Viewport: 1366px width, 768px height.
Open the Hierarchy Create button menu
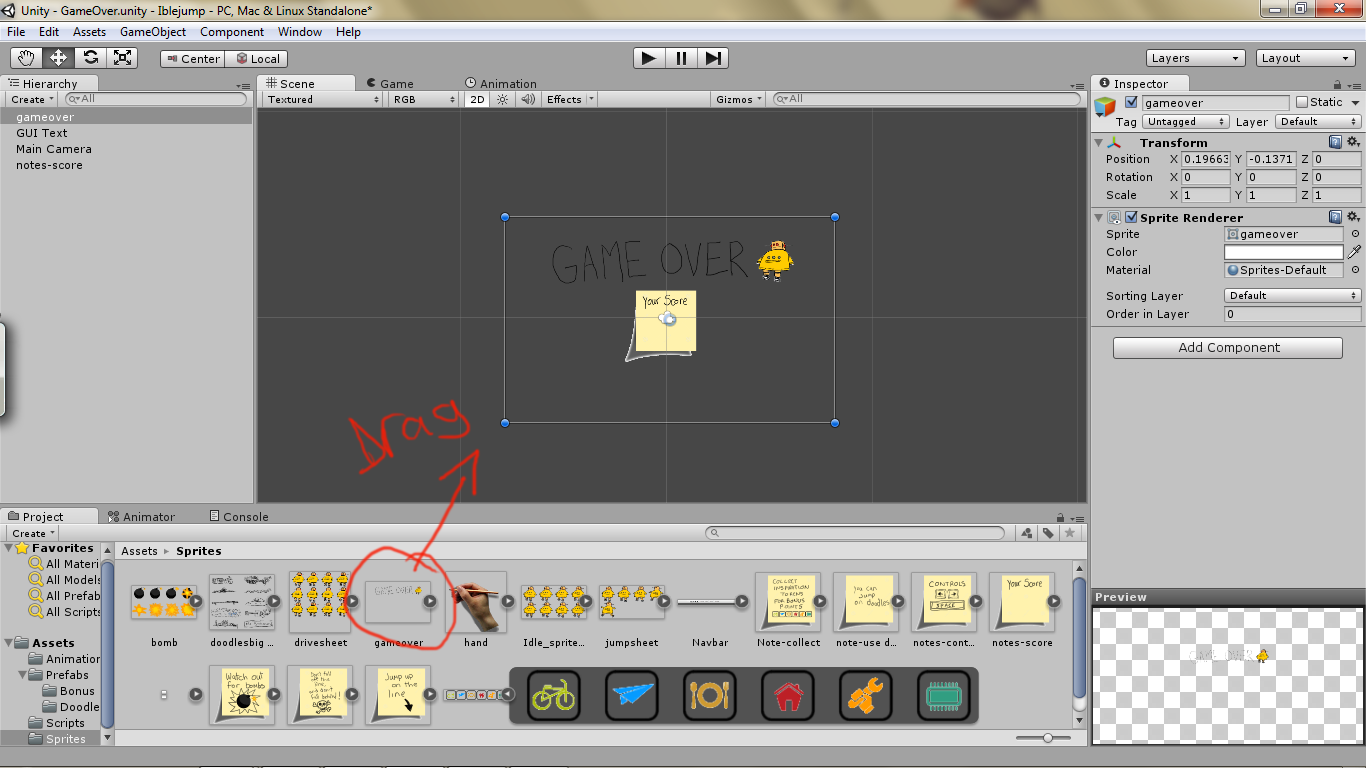click(32, 99)
